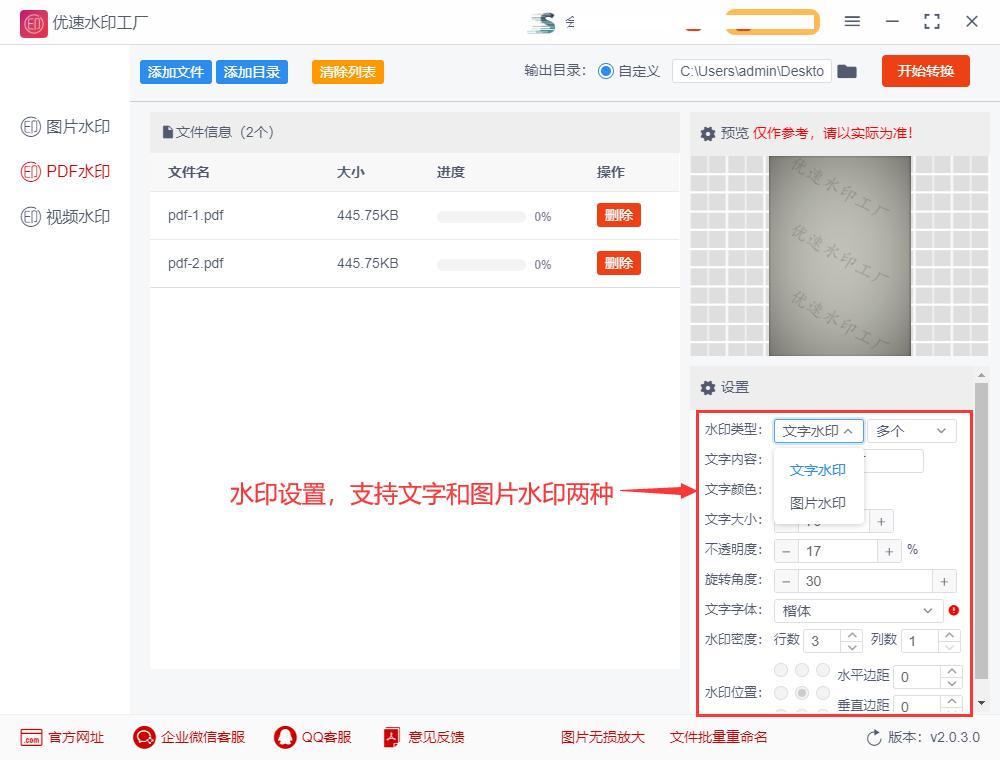Image resolution: width=1000 pixels, height=760 pixels.
Task: Choose 图片水印 from the open dropdown list
Action: [x=816, y=502]
